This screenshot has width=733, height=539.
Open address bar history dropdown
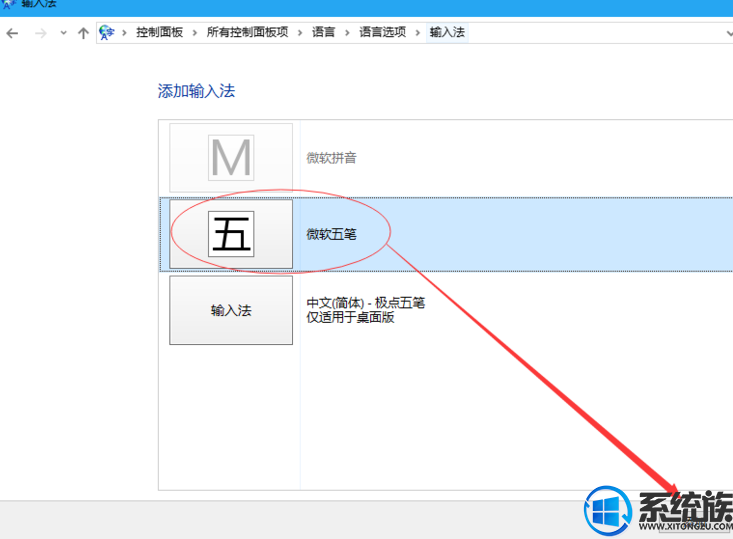pos(729,33)
